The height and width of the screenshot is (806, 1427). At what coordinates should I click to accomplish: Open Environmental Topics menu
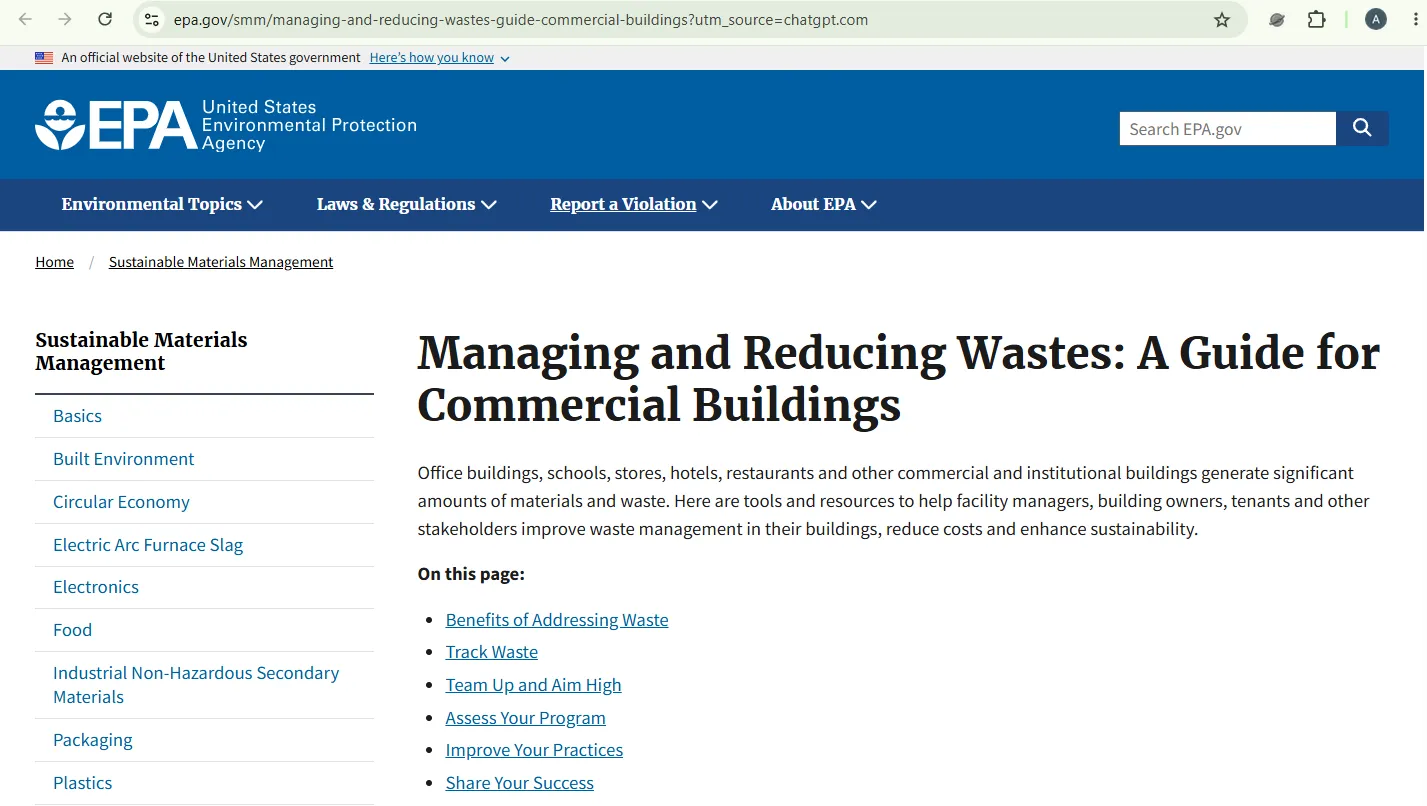[162, 204]
